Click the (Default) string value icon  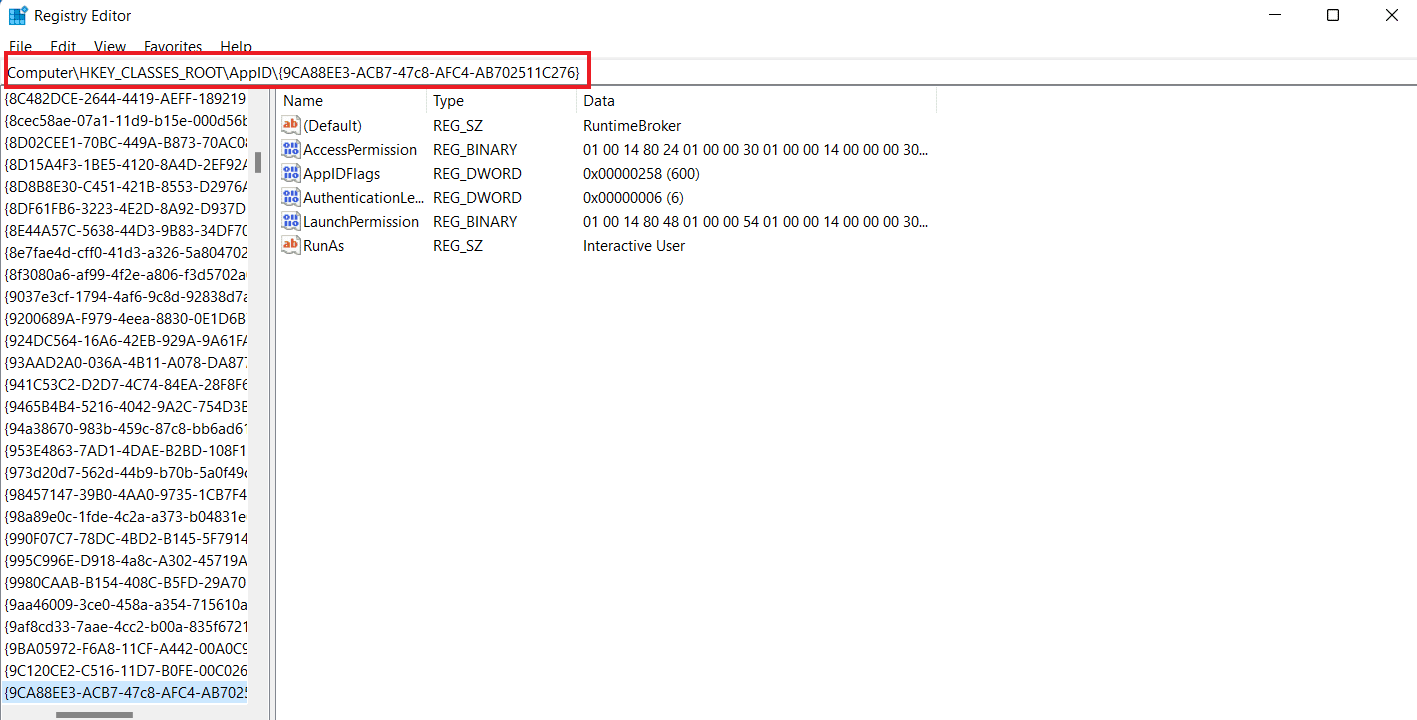(x=291, y=125)
